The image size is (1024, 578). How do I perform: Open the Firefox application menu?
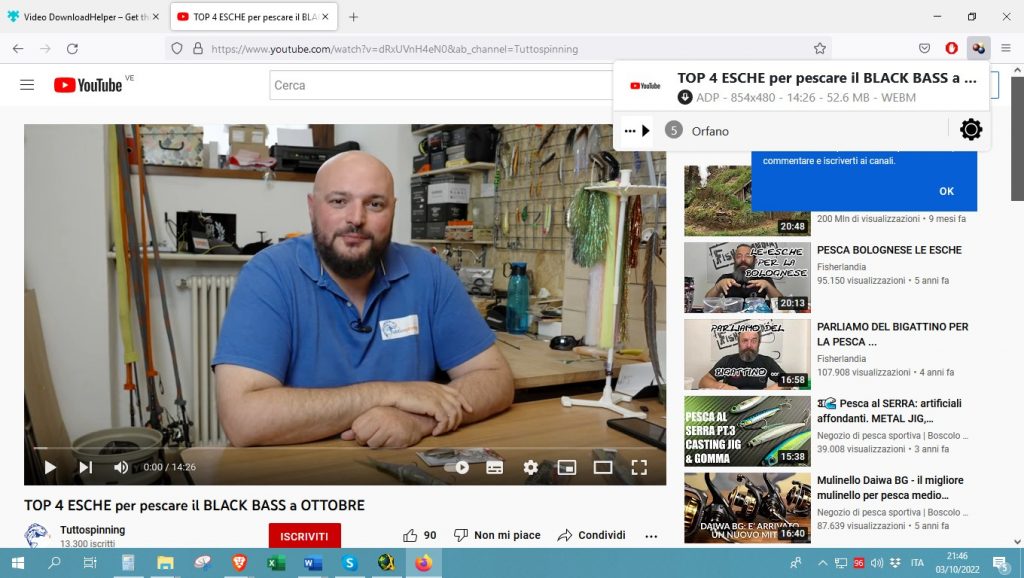click(1005, 48)
